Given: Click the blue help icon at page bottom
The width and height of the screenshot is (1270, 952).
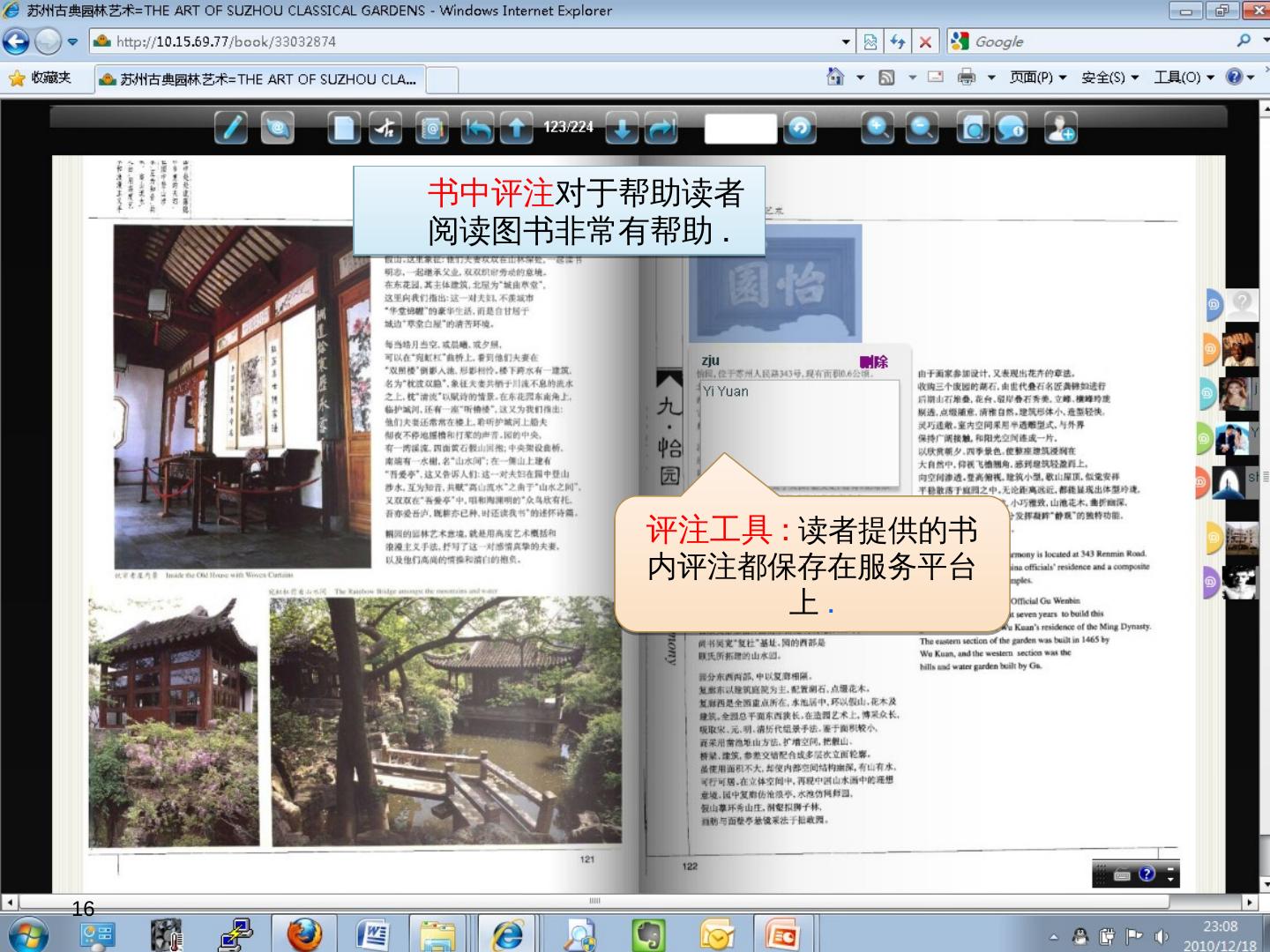Looking at the screenshot, I should 1147,874.
